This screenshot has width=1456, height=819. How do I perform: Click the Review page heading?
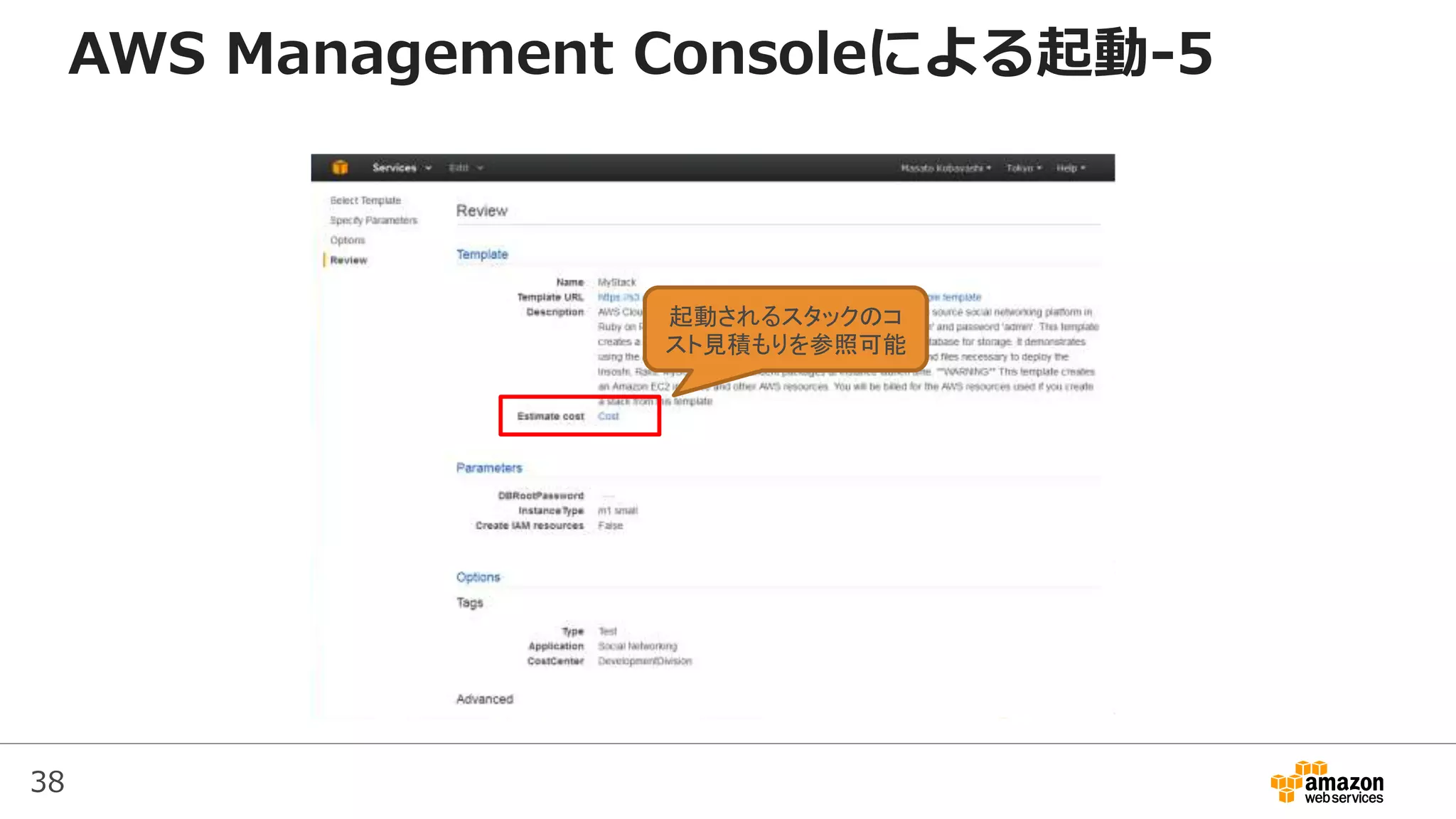(x=482, y=210)
